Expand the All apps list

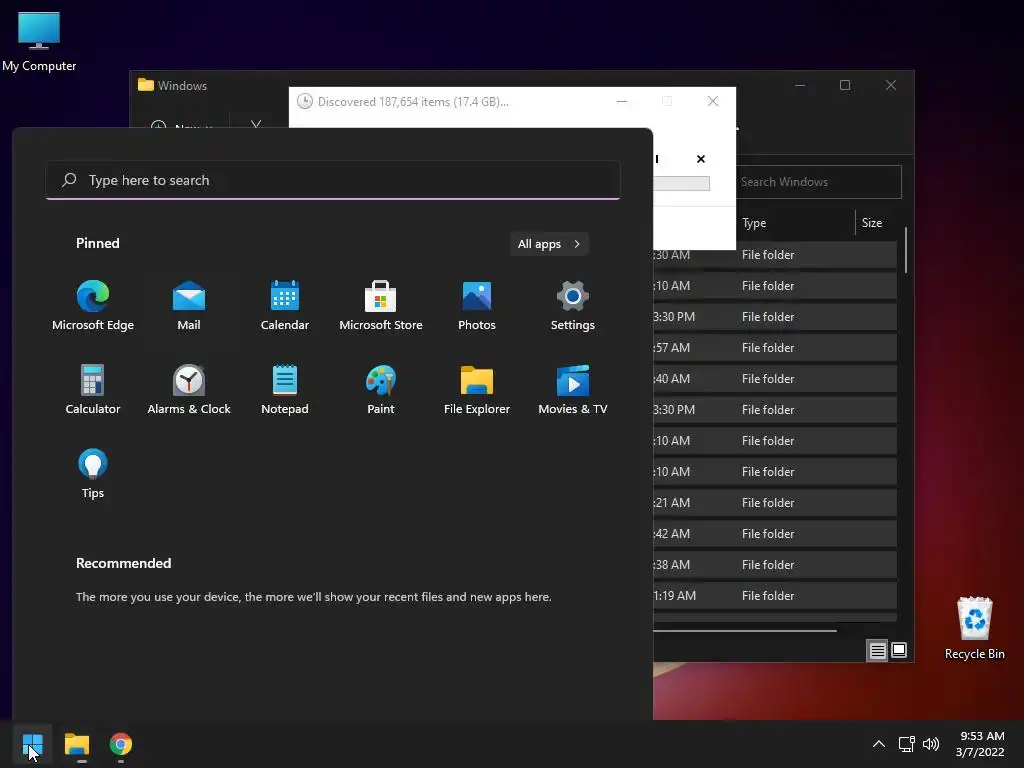[x=549, y=244]
